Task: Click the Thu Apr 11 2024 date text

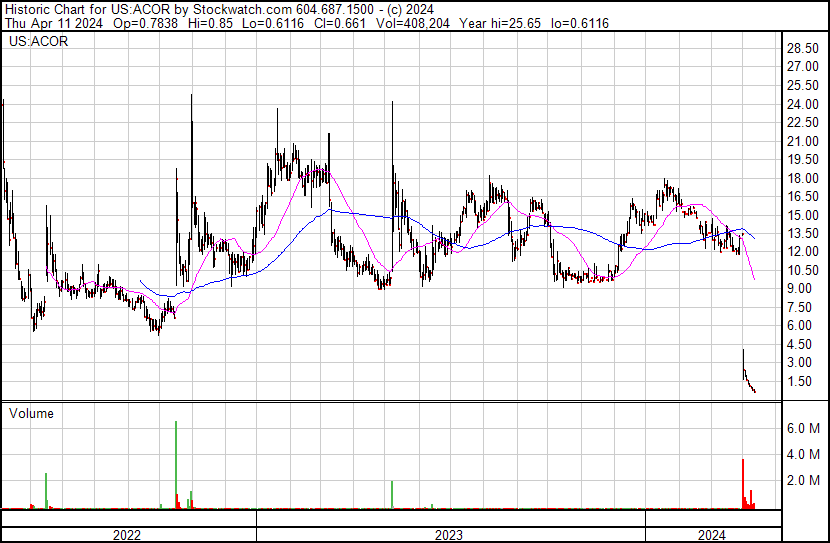Action: pos(53,23)
